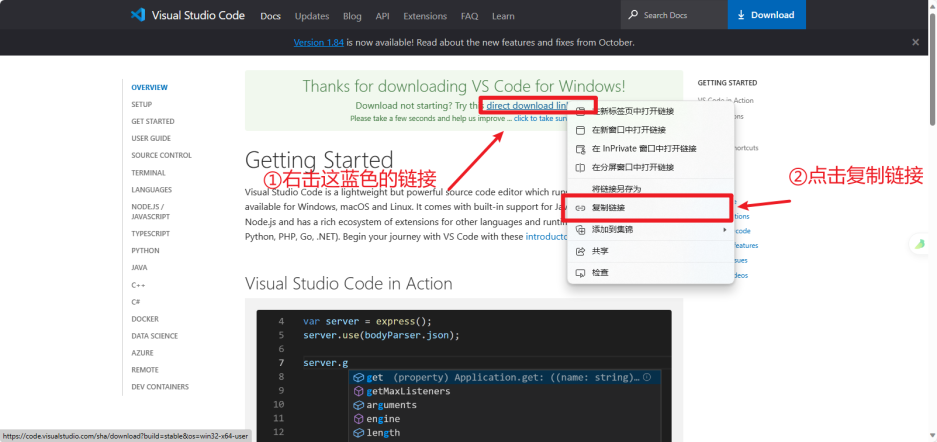The image size is (937, 442).
Task: Open DATA SCIENCE in the left sidebar
Action: pyautogui.click(x=155, y=336)
